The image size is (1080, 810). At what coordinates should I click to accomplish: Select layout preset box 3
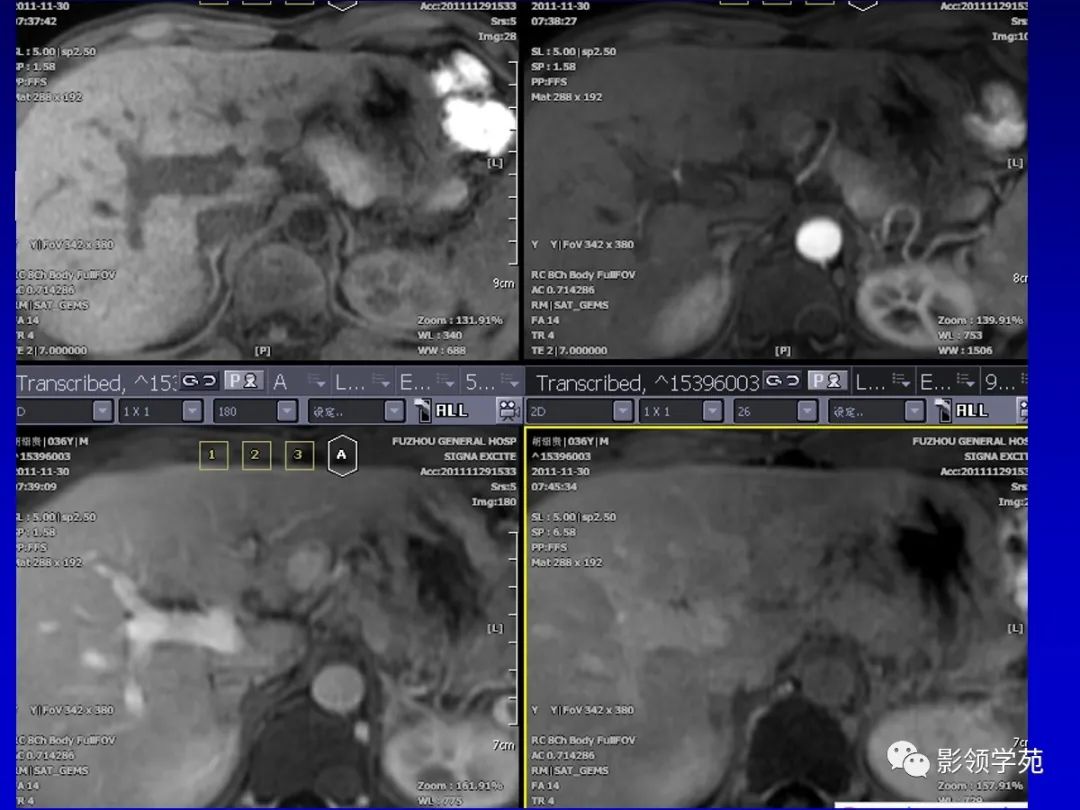click(299, 455)
